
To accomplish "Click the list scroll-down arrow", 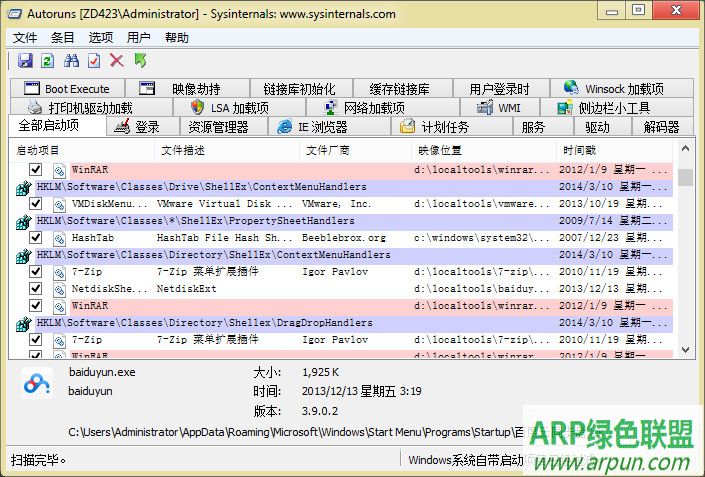I will [x=685, y=349].
